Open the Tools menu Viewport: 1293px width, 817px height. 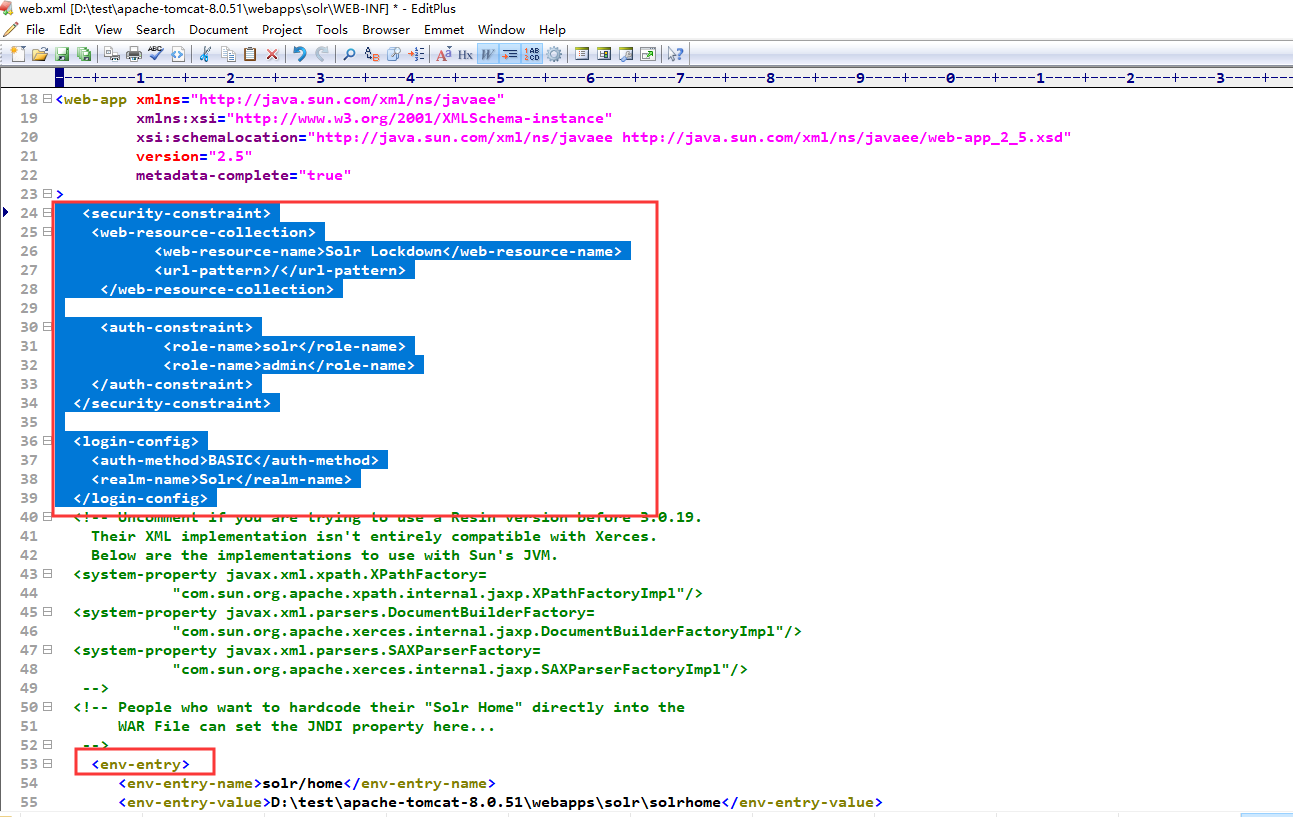pos(332,29)
